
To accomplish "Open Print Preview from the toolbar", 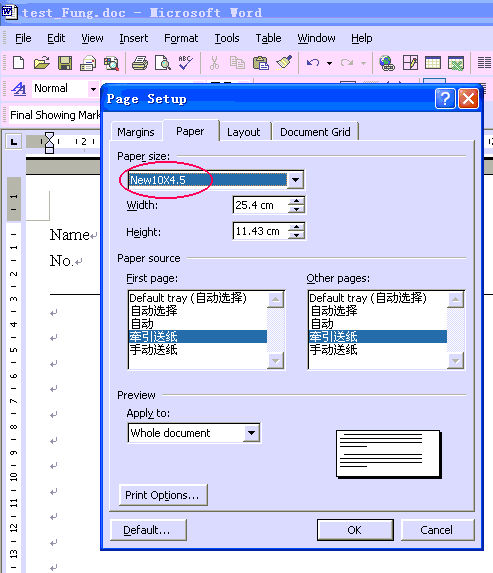I will (163, 63).
